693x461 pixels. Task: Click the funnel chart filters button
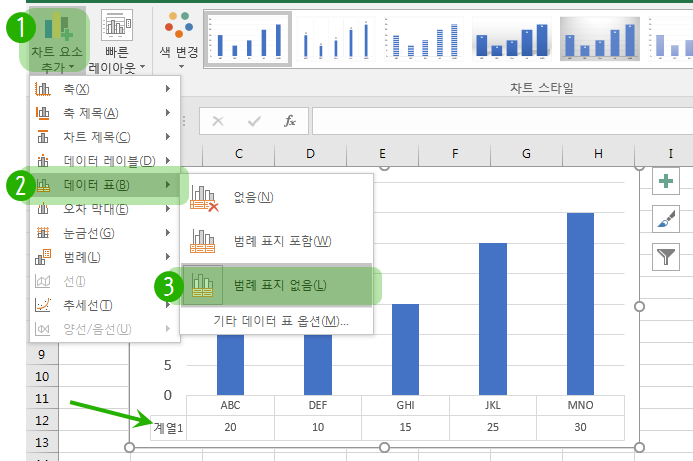pyautogui.click(x=666, y=257)
